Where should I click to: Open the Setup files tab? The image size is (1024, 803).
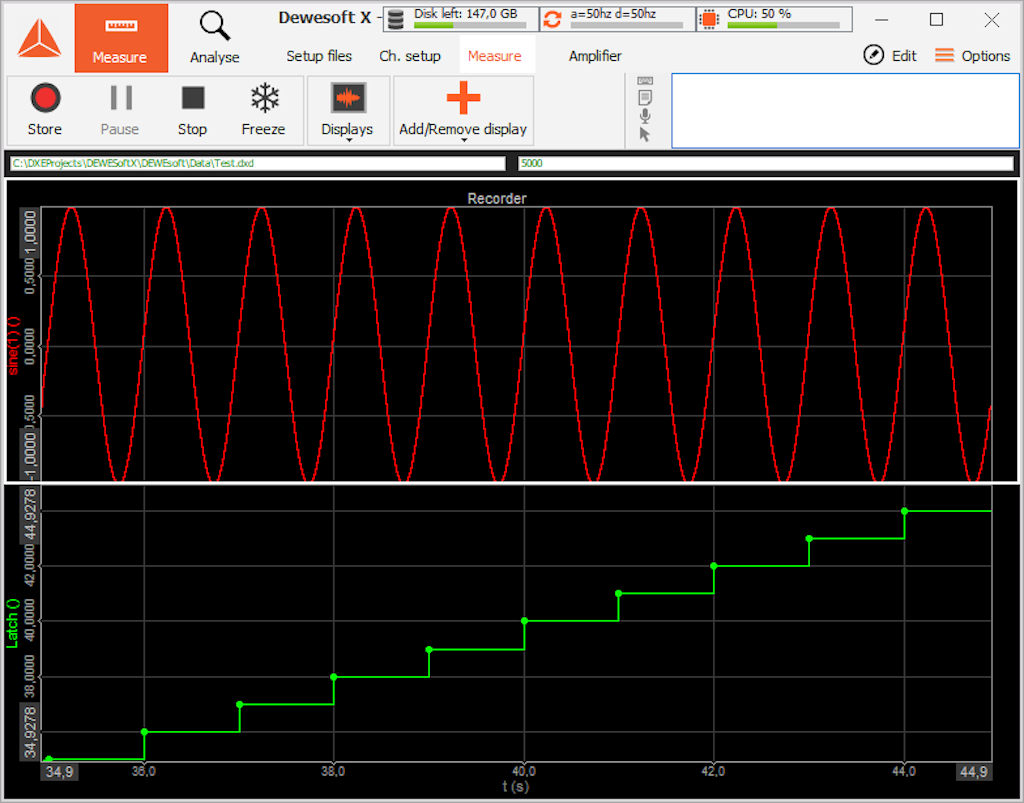[319, 56]
